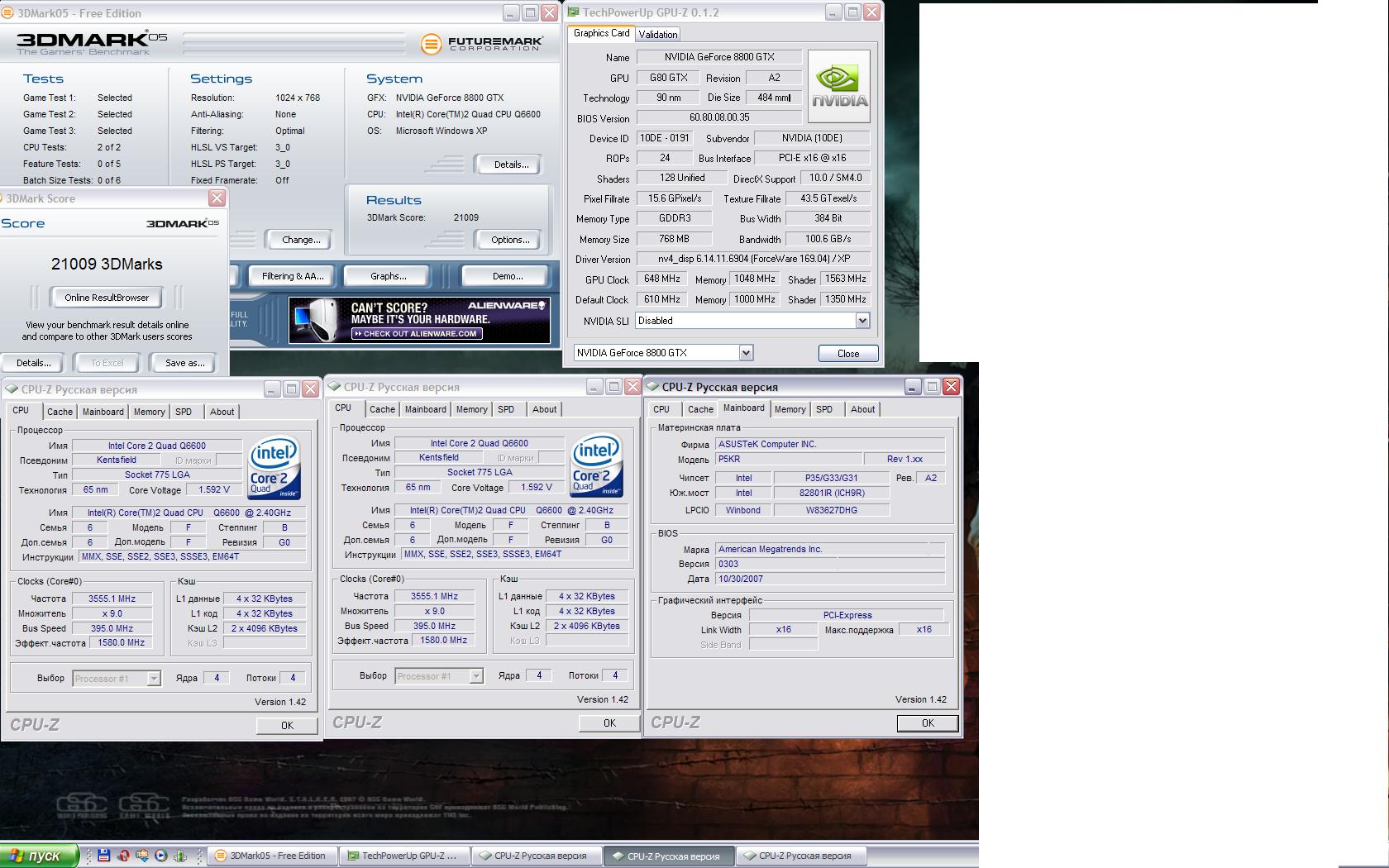Open Memory tab in leftmost CPU-Z
The width and height of the screenshot is (1389, 868).
[x=150, y=412]
